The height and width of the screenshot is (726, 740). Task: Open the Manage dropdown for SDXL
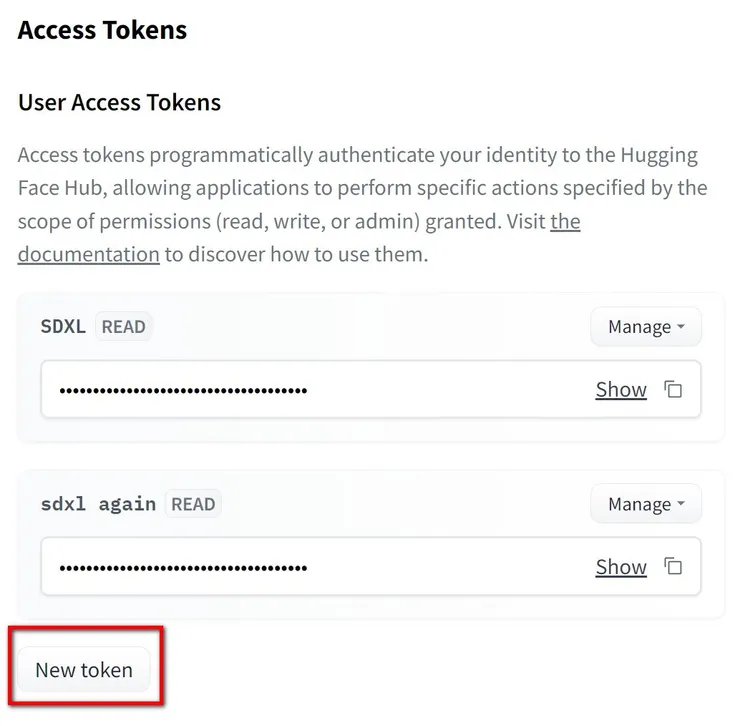click(645, 327)
